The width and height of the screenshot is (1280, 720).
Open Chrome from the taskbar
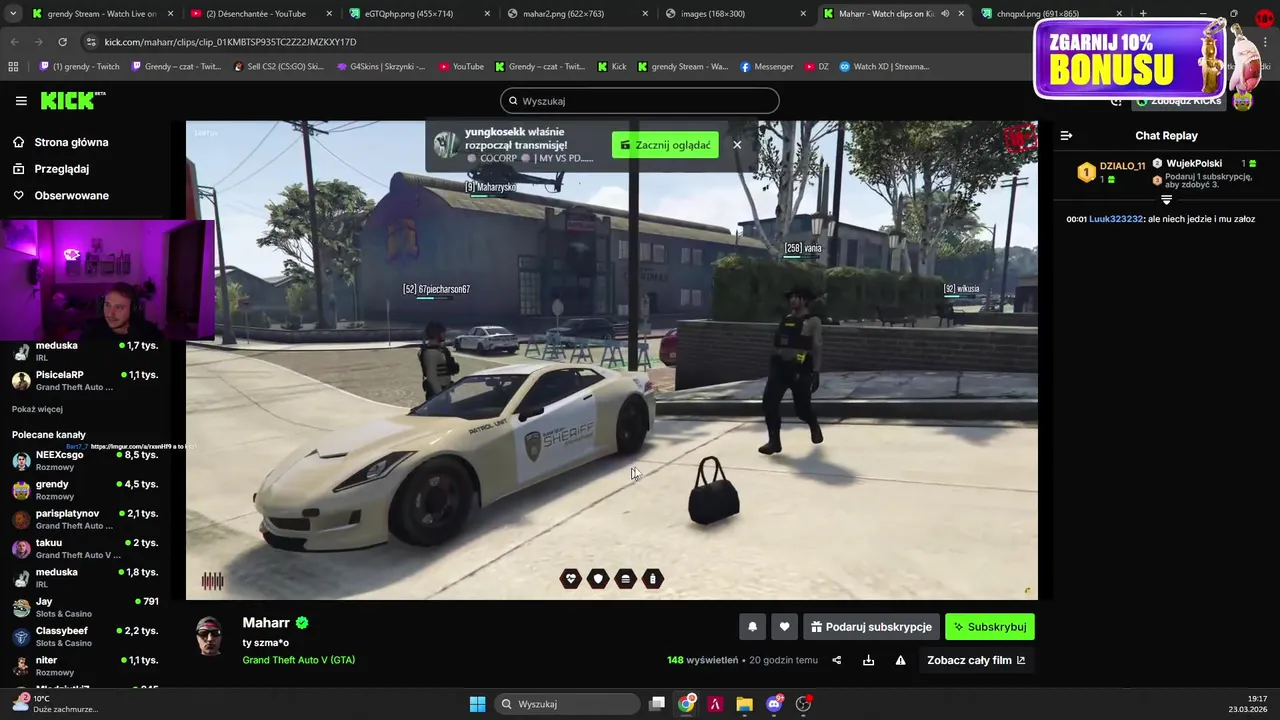click(686, 704)
